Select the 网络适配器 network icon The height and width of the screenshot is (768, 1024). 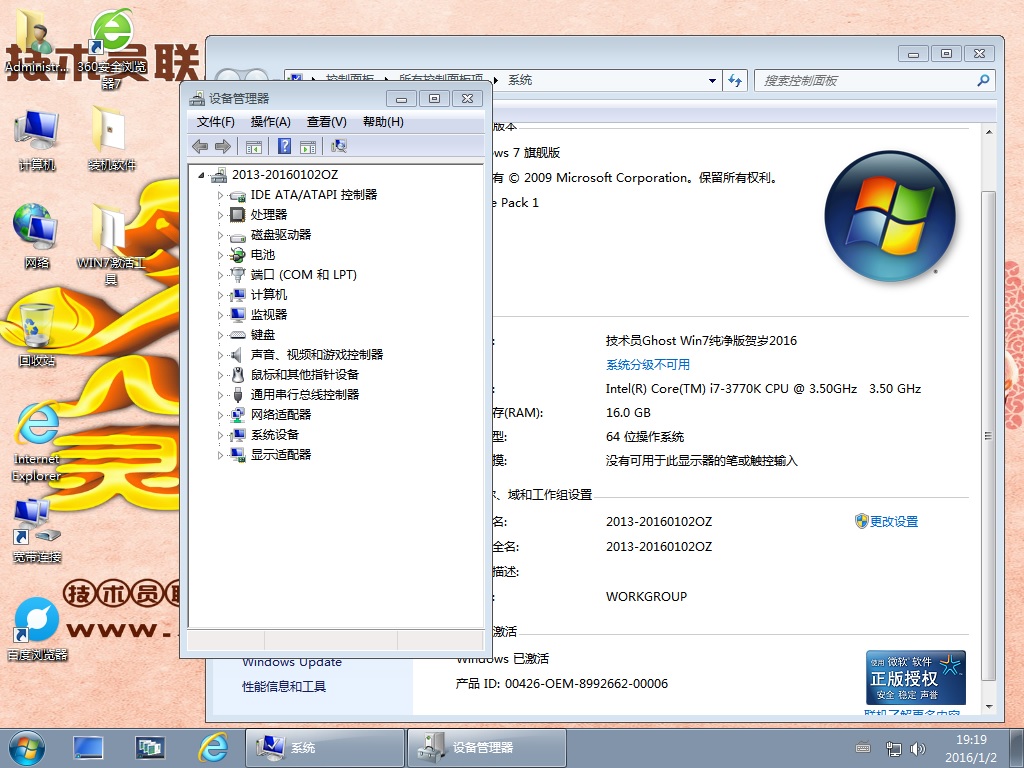(x=238, y=415)
